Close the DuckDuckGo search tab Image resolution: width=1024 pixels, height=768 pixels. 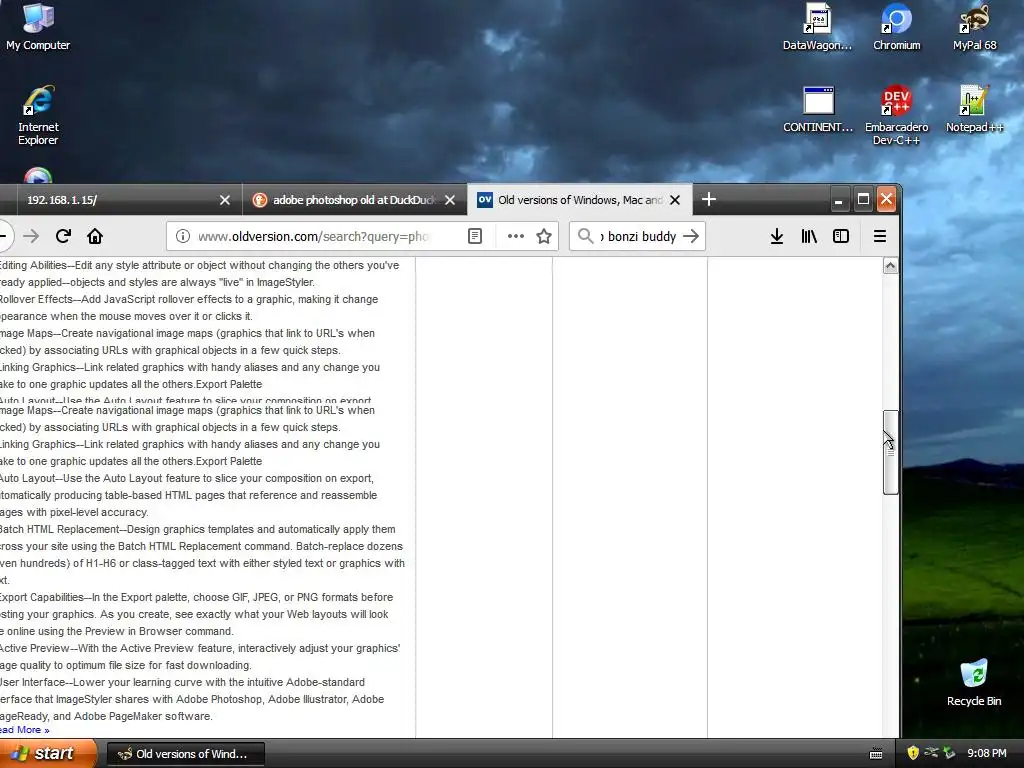[x=450, y=200]
